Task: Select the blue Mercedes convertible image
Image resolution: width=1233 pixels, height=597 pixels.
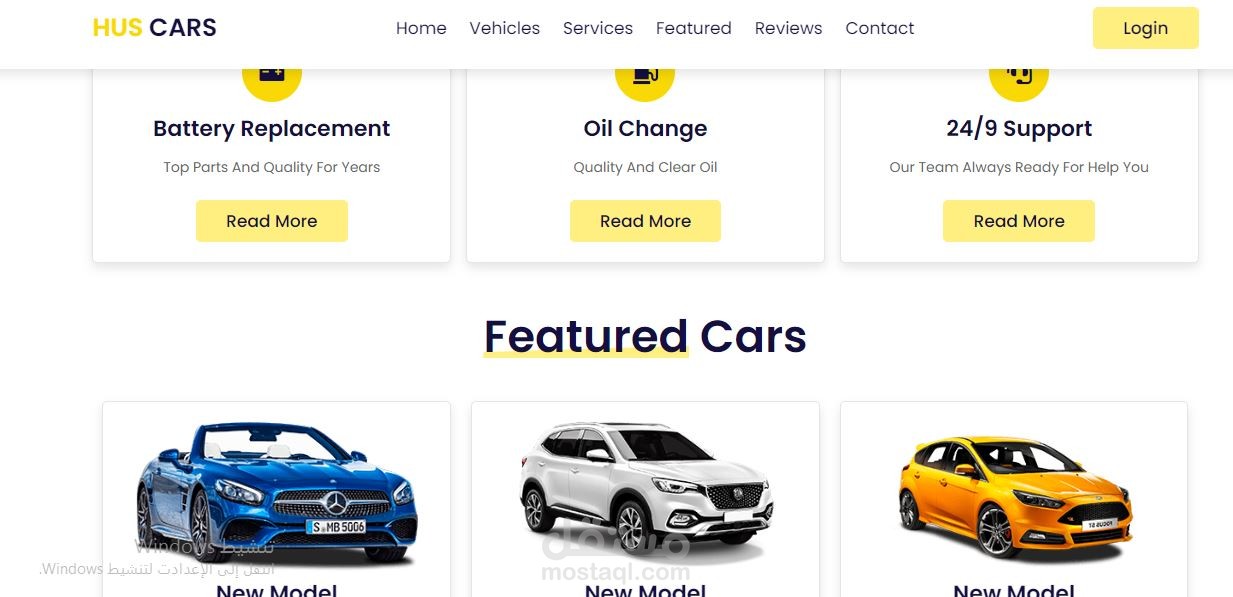Action: click(x=276, y=492)
